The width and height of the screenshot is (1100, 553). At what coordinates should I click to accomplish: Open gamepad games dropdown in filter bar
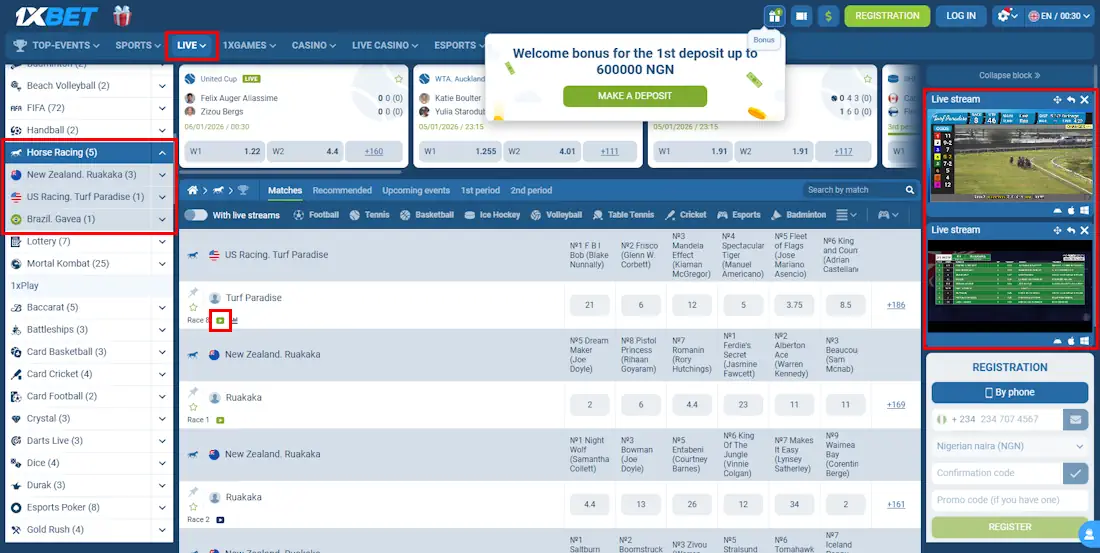(888, 215)
